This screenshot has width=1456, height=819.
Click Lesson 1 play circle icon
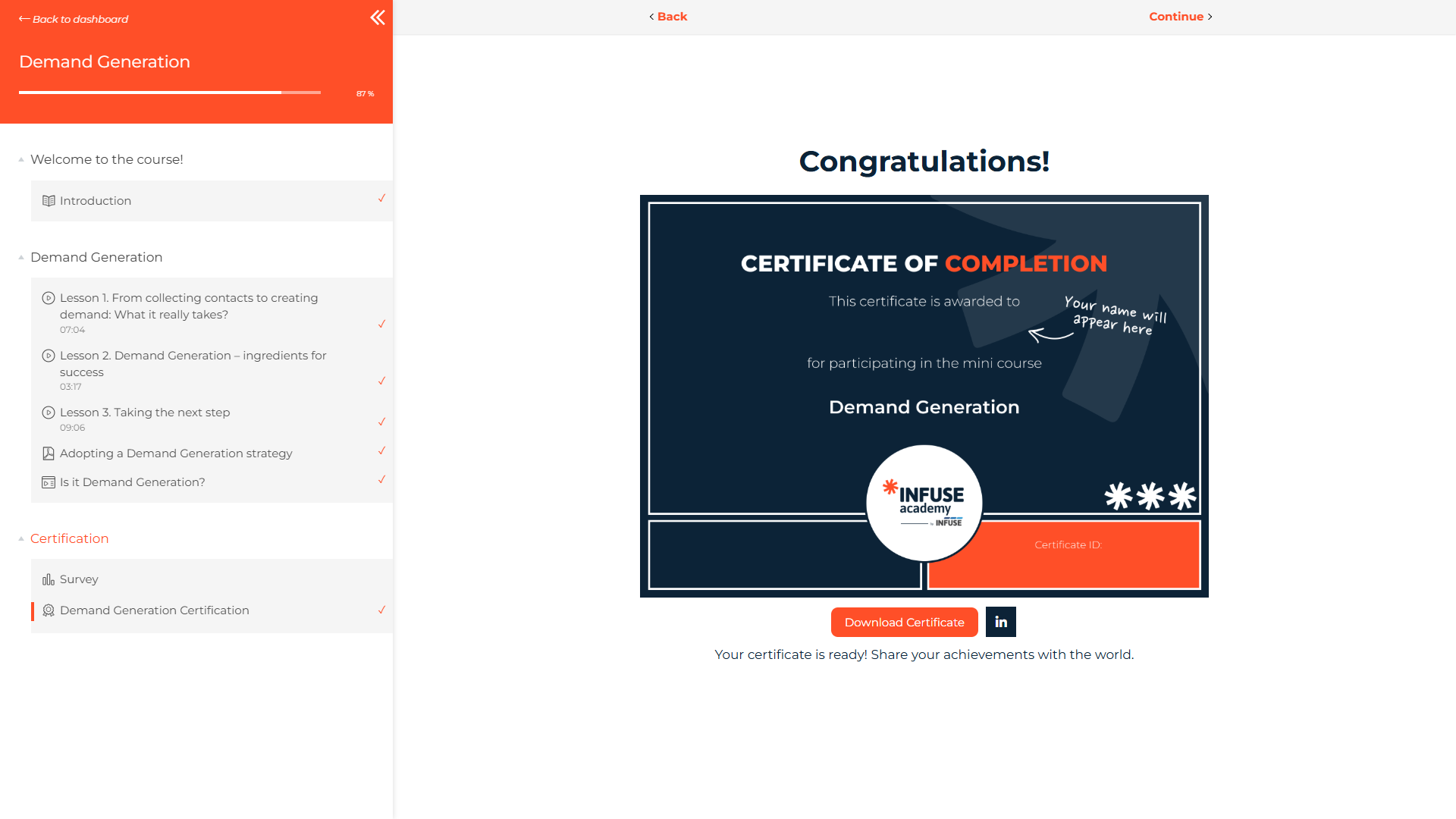pos(49,298)
